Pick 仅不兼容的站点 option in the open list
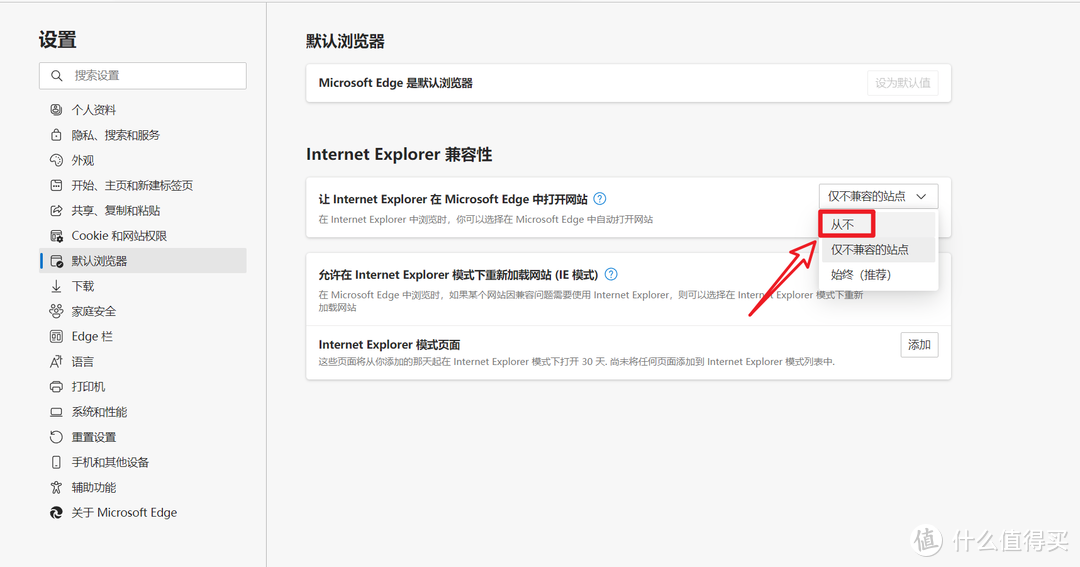This screenshot has height=567, width=1080. (x=869, y=250)
